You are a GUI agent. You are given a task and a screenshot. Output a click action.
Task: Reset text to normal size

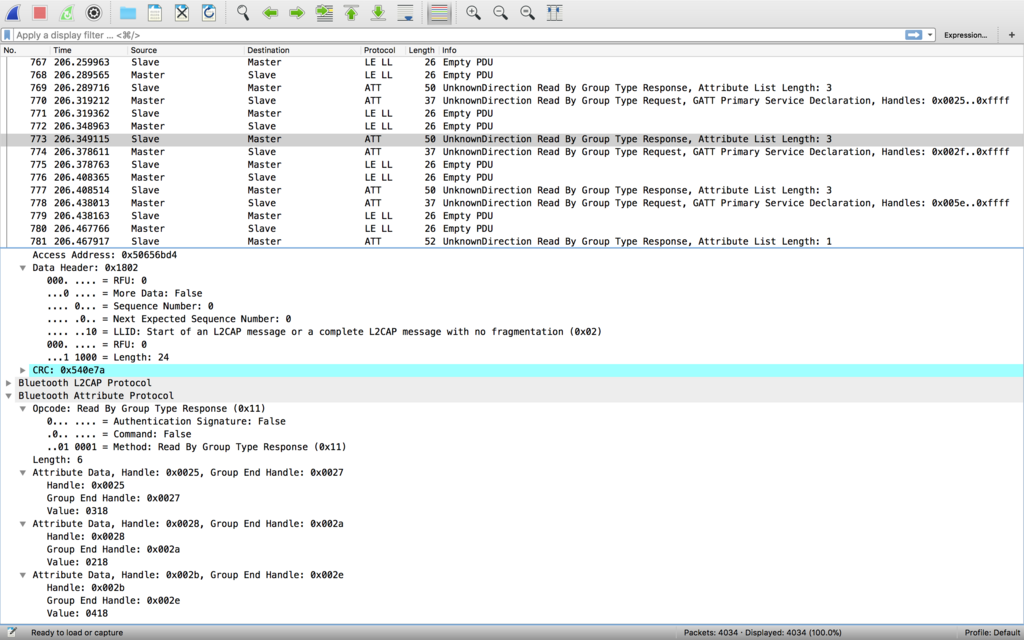click(528, 12)
